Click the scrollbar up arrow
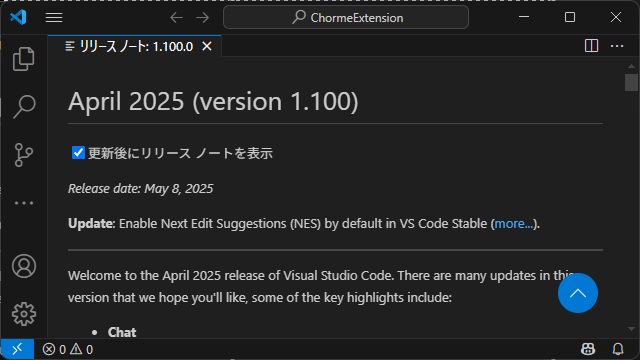This screenshot has height=360, width=640. pos(631,66)
